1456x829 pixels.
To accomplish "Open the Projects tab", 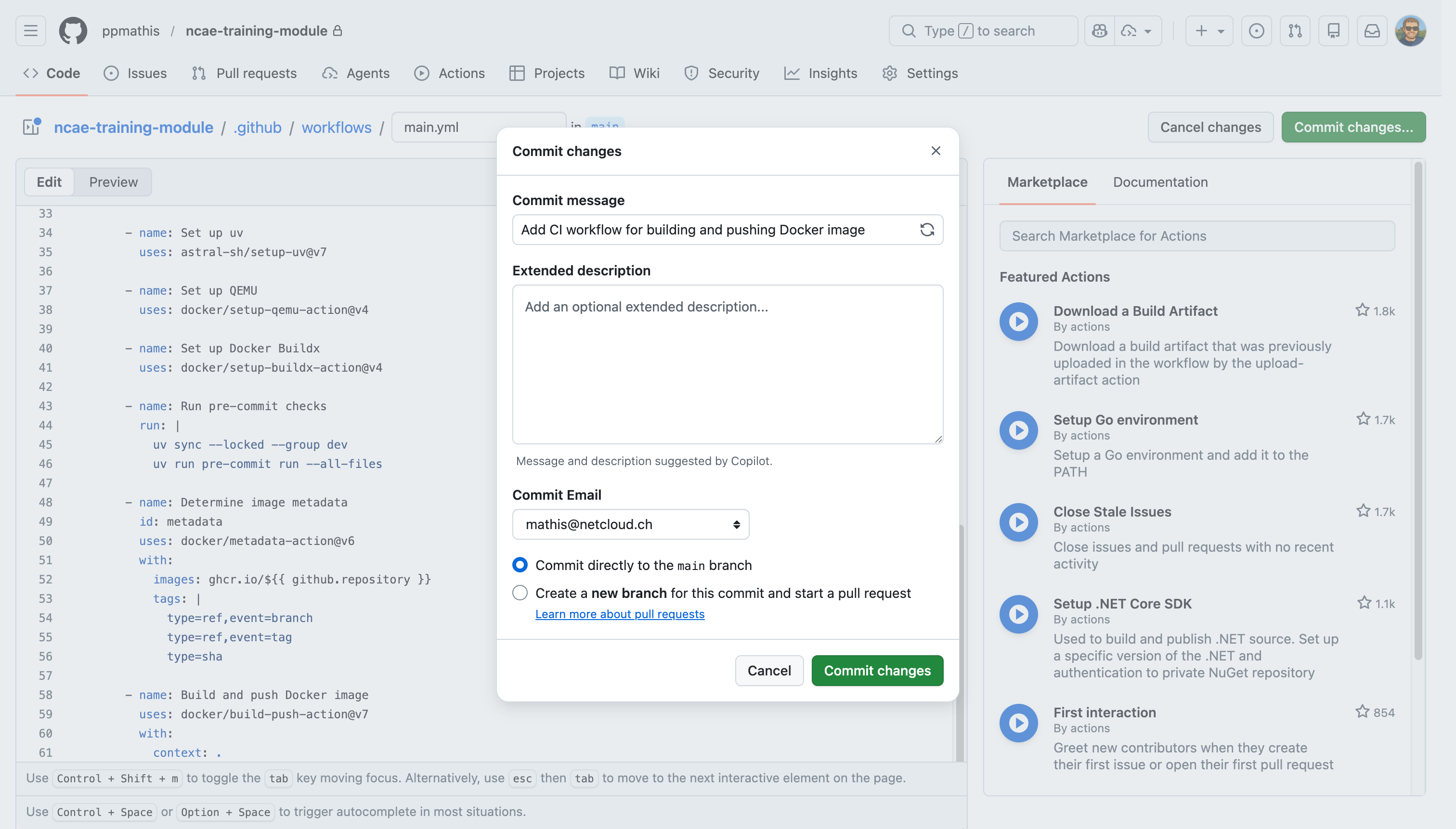I will click(546, 73).
